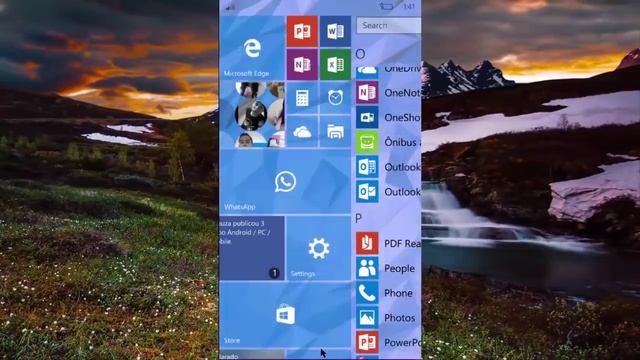Open the Excel tile

[335, 64]
